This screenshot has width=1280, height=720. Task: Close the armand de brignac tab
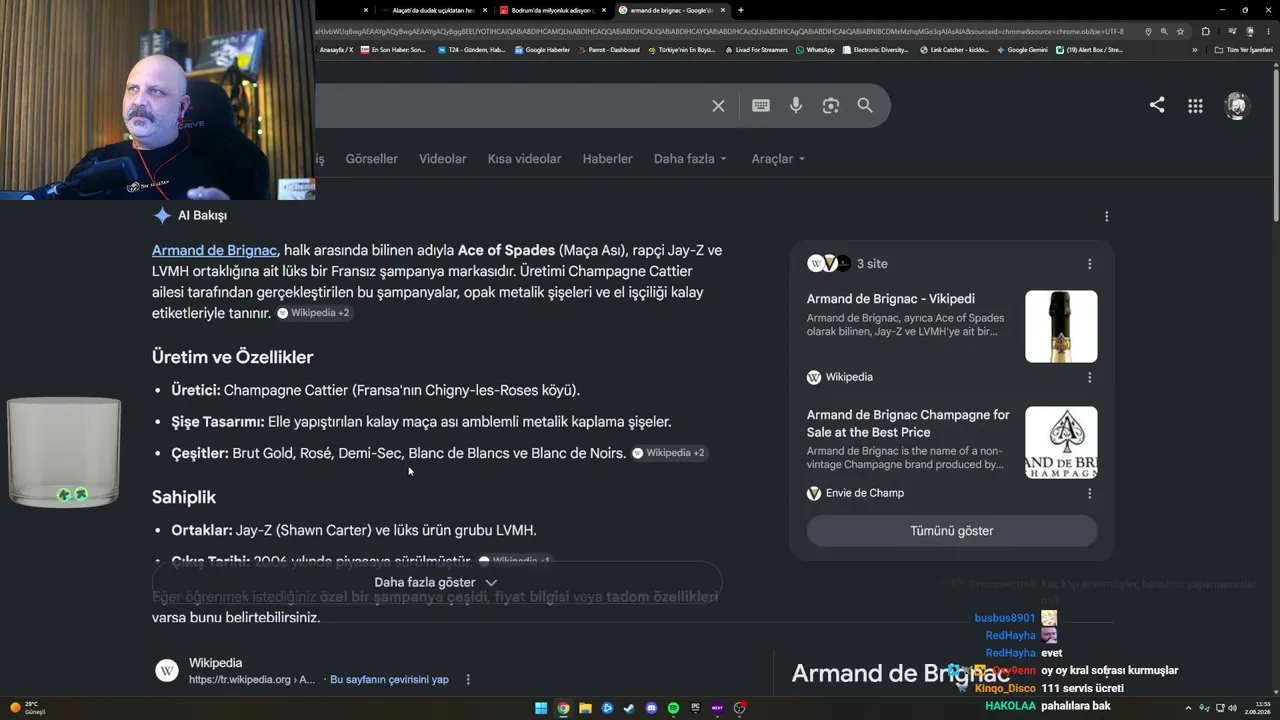722,10
